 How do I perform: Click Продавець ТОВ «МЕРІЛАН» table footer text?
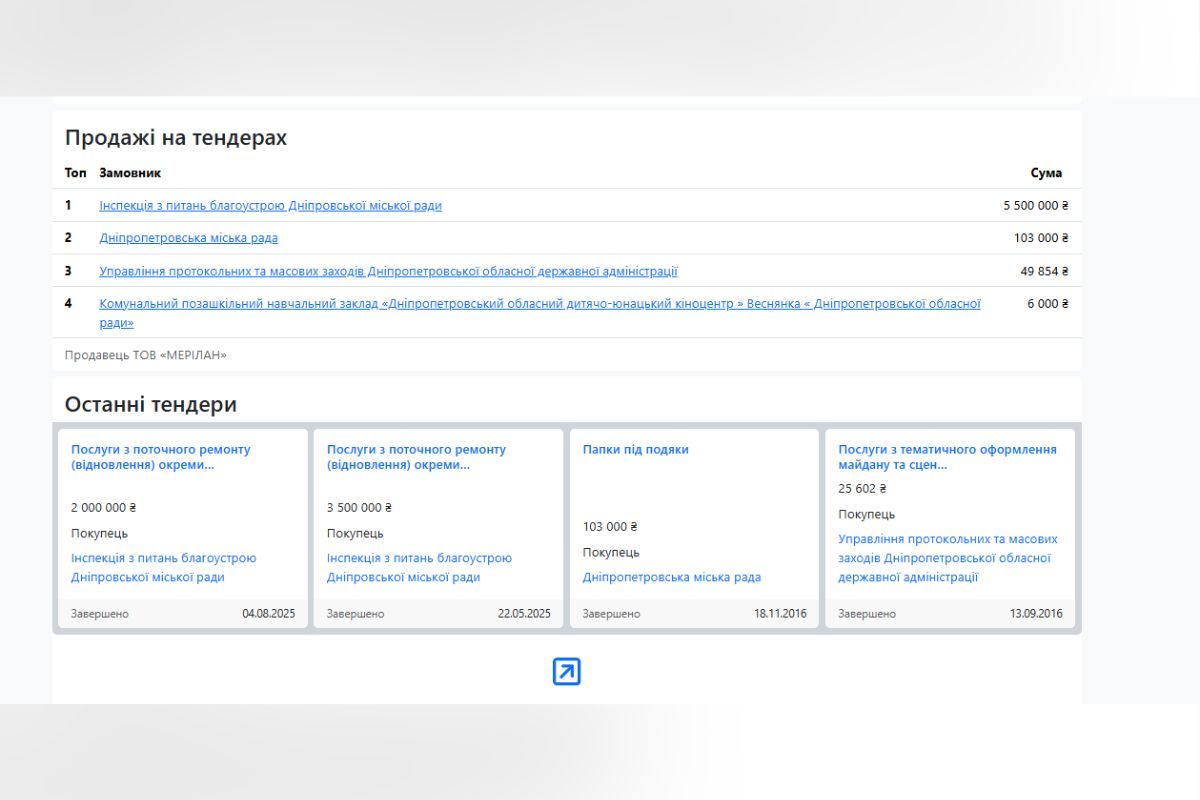point(146,355)
